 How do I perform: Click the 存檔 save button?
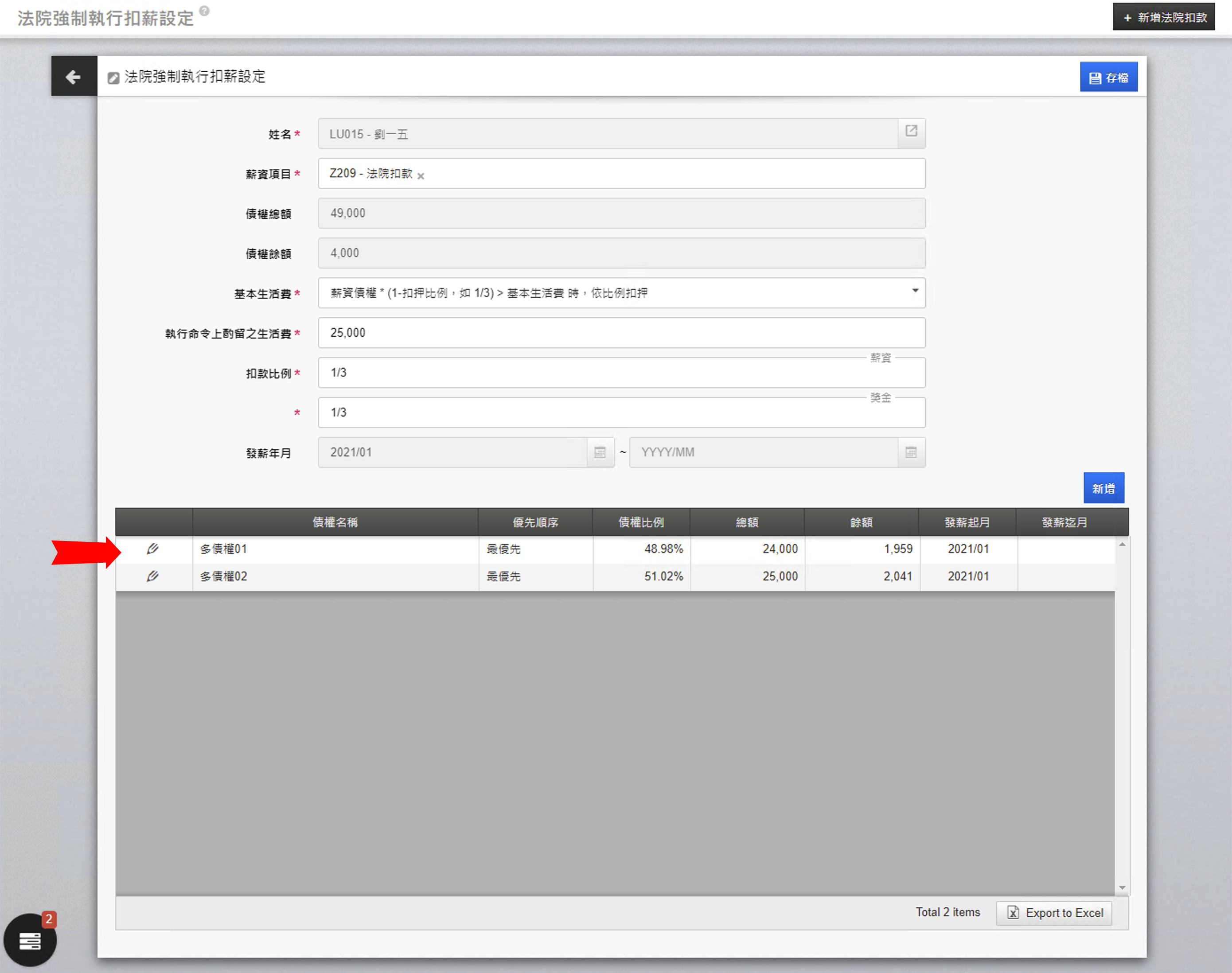tap(1108, 77)
